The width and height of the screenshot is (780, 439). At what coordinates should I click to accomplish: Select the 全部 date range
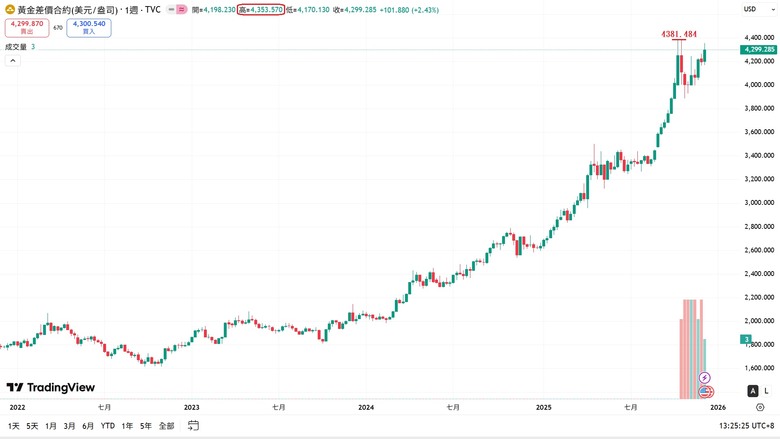[x=167, y=426]
